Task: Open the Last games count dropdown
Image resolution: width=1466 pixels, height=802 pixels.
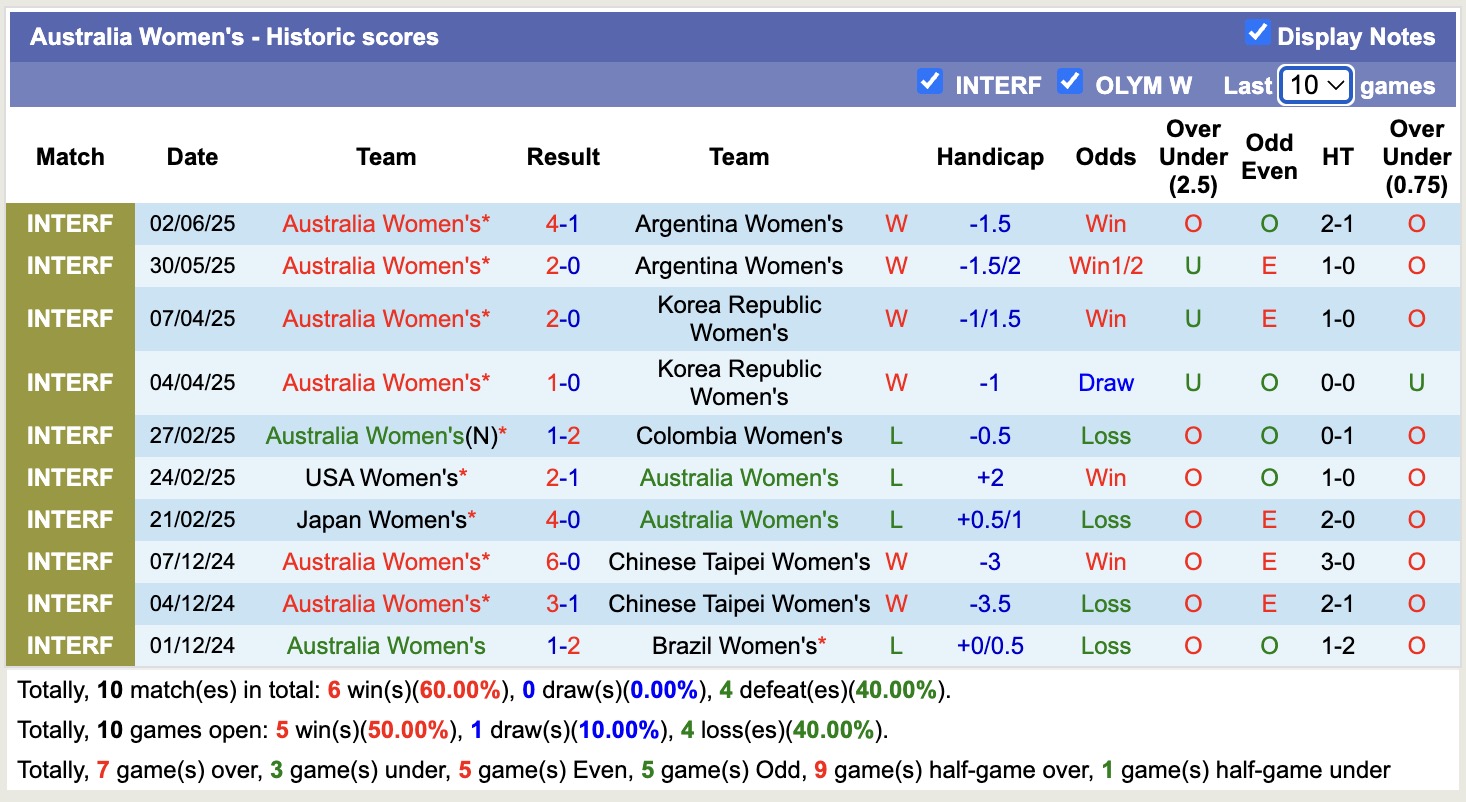Action: click(x=1316, y=85)
